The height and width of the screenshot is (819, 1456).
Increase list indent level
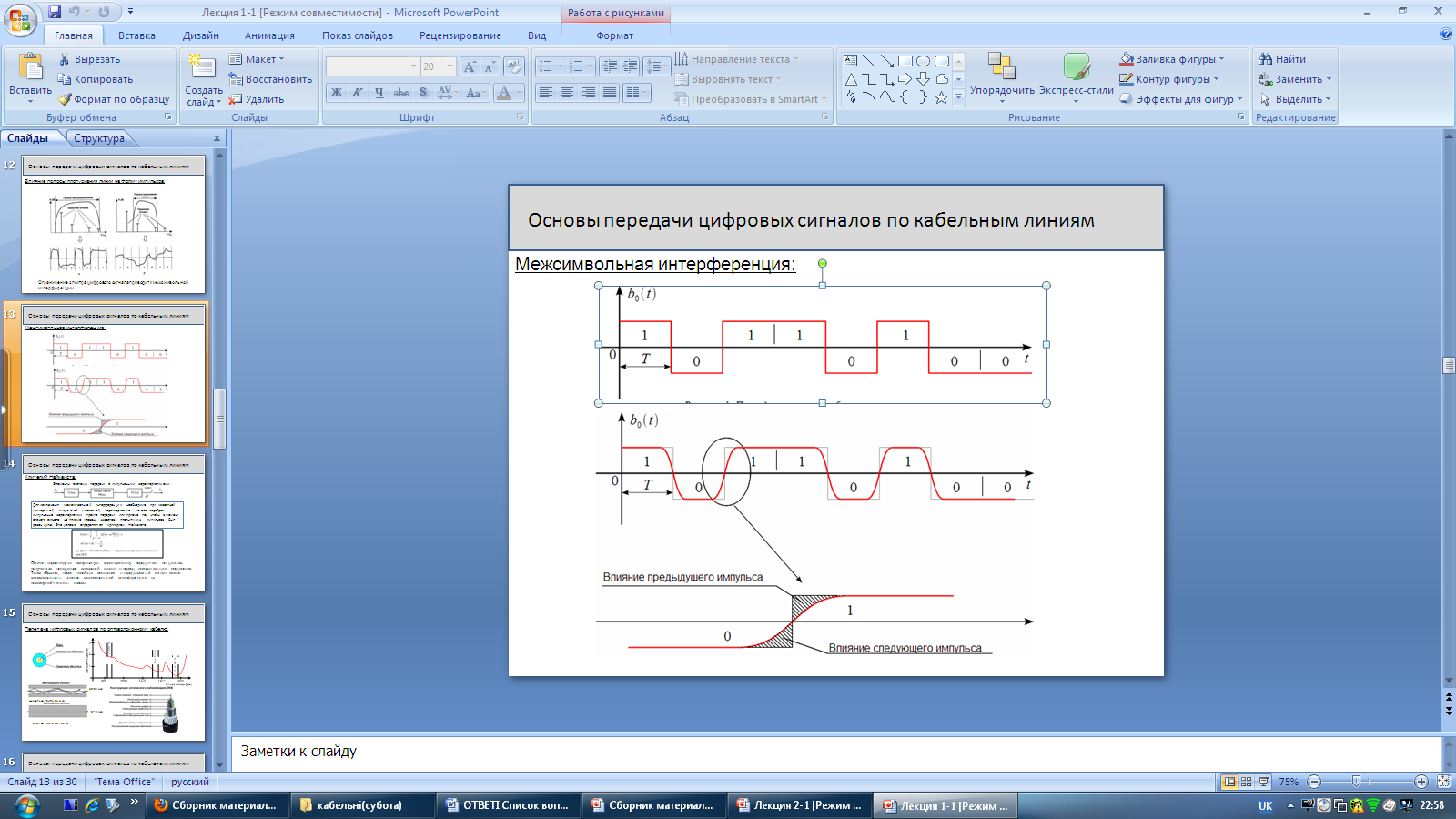click(630, 66)
